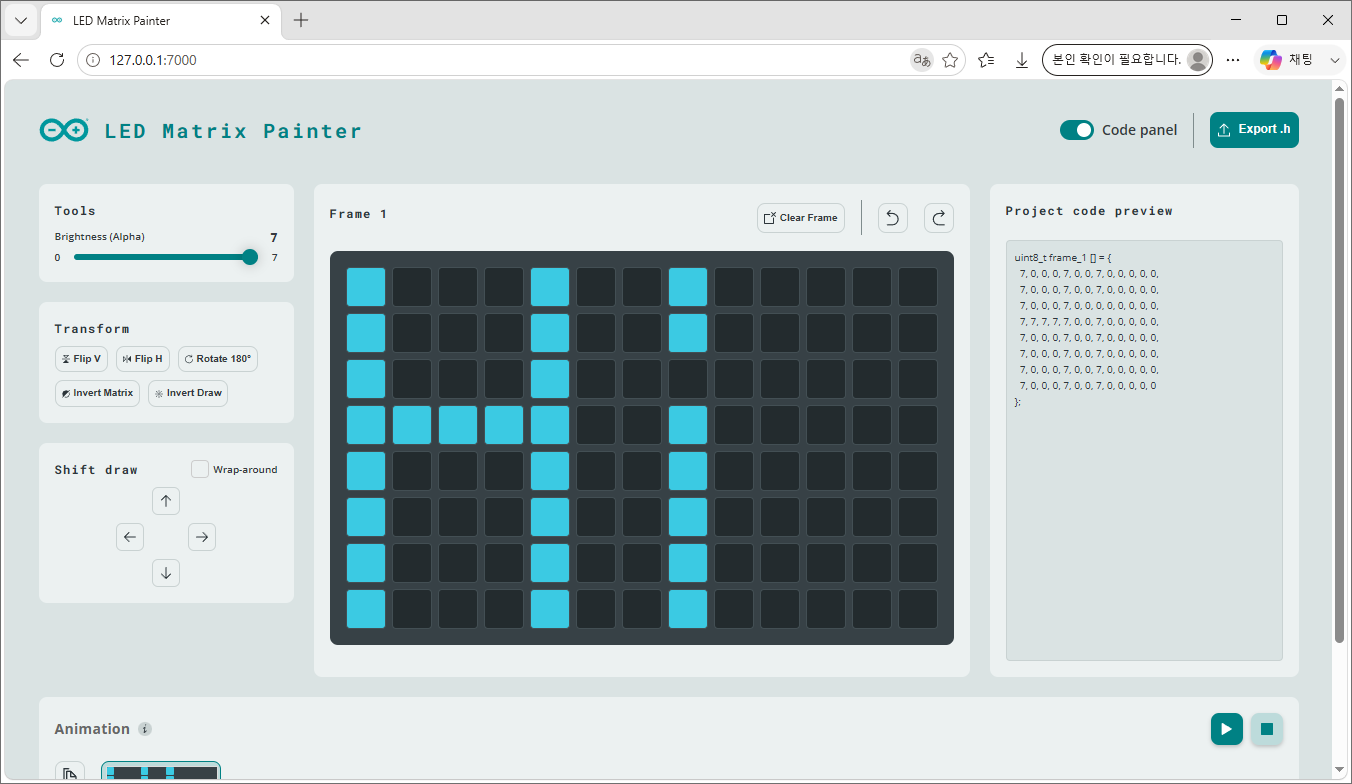Click the code row '7, 7, 7, 7, 7, 0, 0, 7...'
The image size is (1352, 784).
point(1088,321)
